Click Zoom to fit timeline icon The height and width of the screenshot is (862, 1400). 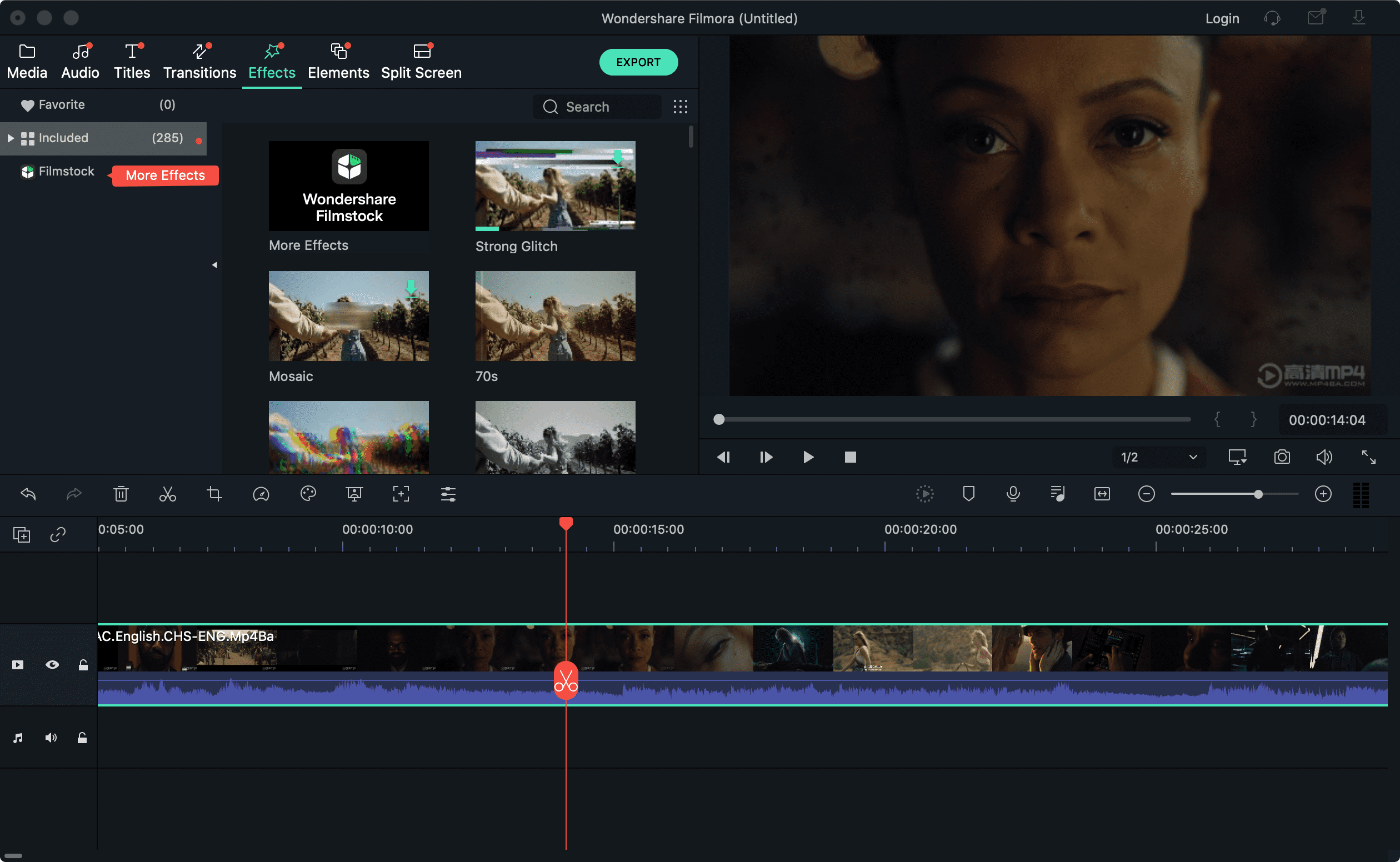[x=1102, y=494]
